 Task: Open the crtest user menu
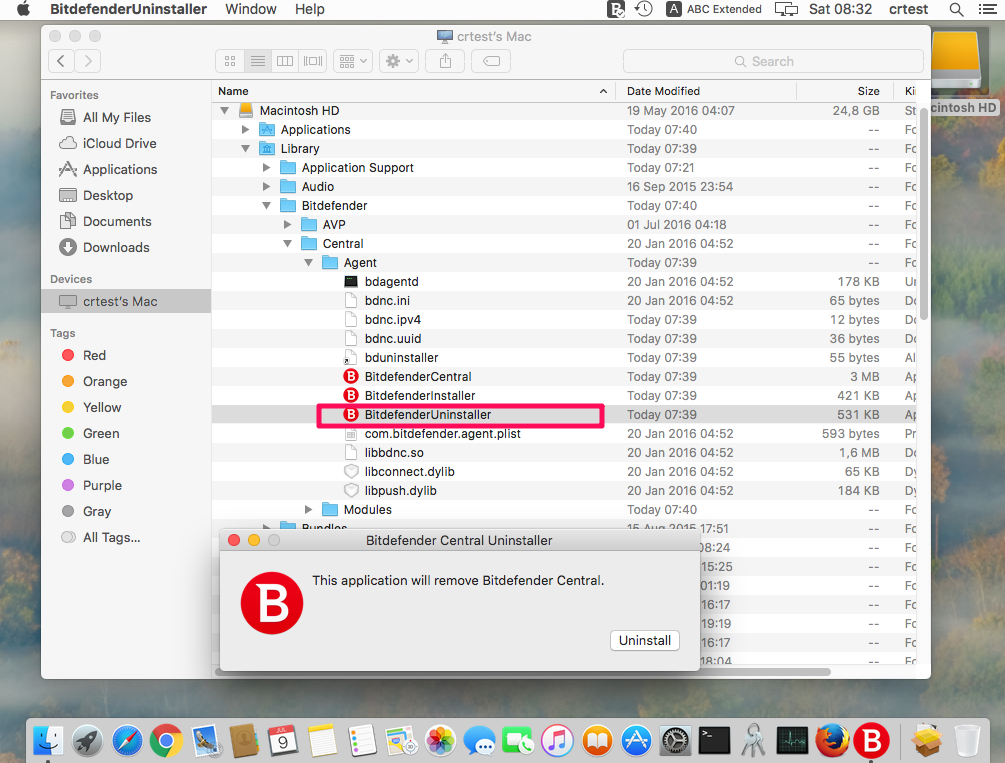(908, 10)
